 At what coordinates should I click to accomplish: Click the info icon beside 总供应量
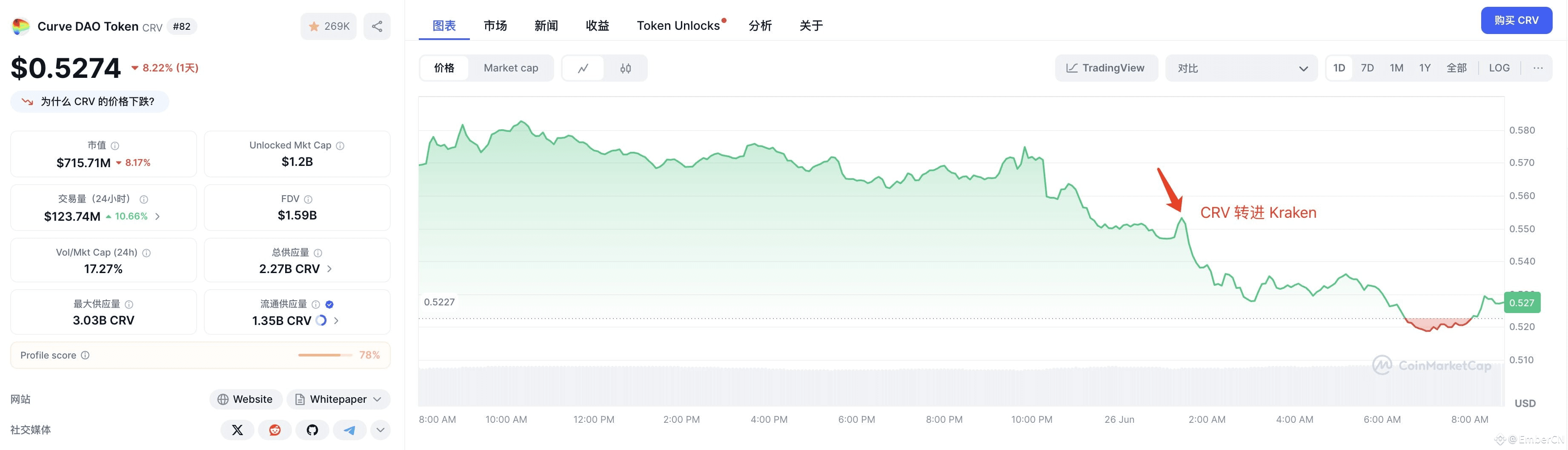(x=318, y=253)
